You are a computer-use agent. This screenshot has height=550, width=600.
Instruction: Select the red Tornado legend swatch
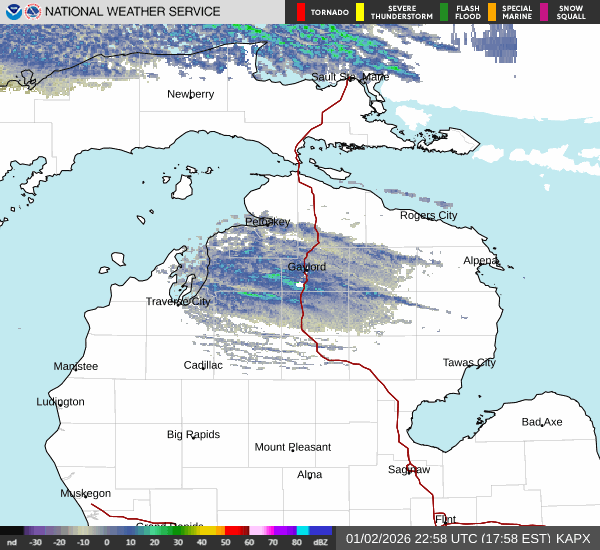301,12
